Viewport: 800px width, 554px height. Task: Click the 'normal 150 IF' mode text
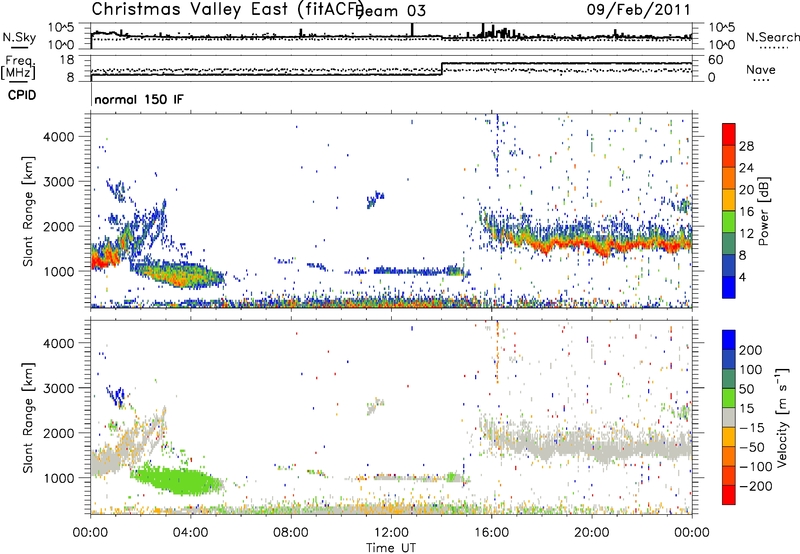(138, 99)
